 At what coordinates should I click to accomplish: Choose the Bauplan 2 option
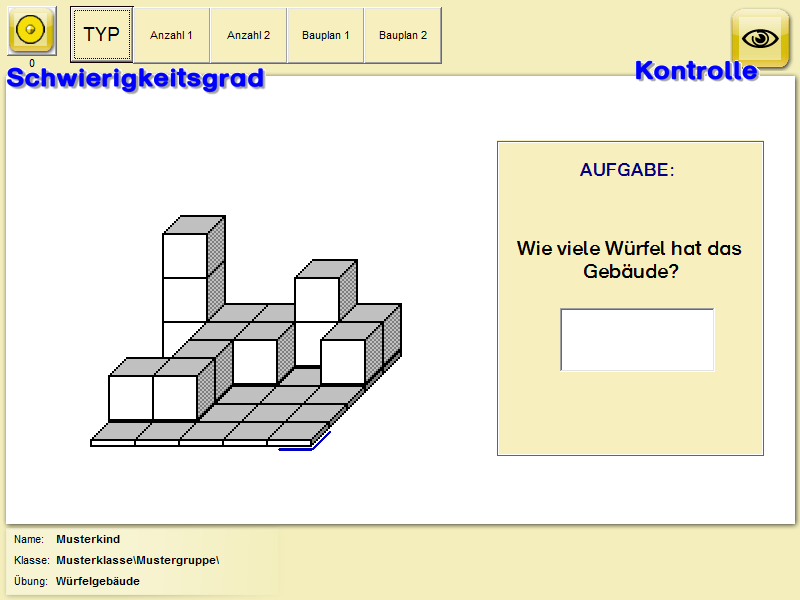pyautogui.click(x=402, y=35)
